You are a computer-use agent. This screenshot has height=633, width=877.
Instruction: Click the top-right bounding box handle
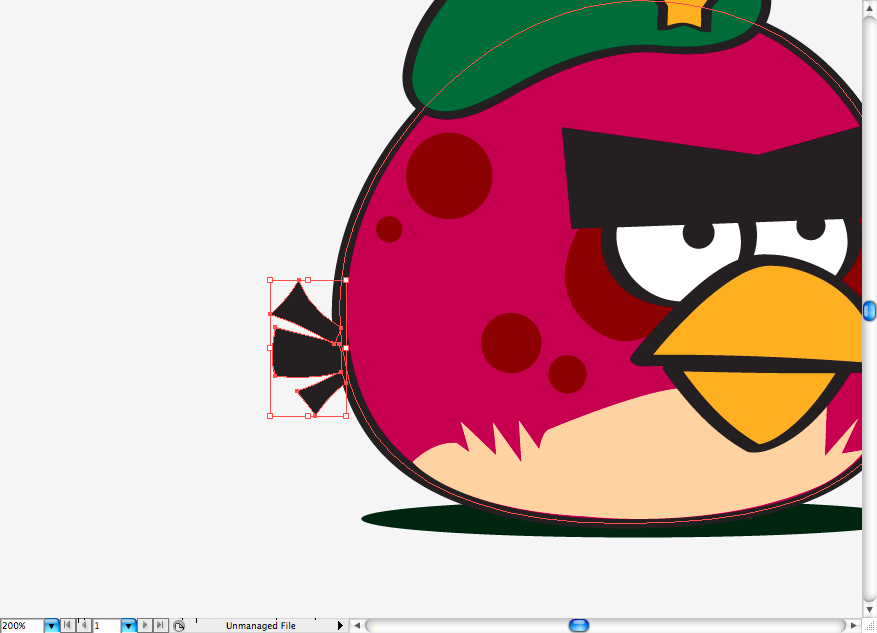click(346, 280)
